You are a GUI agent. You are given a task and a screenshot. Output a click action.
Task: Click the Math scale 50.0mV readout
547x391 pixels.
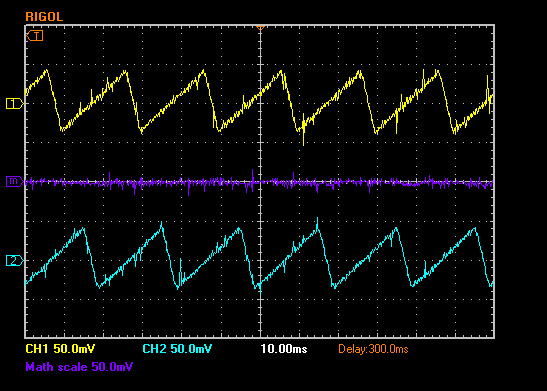[79, 367]
